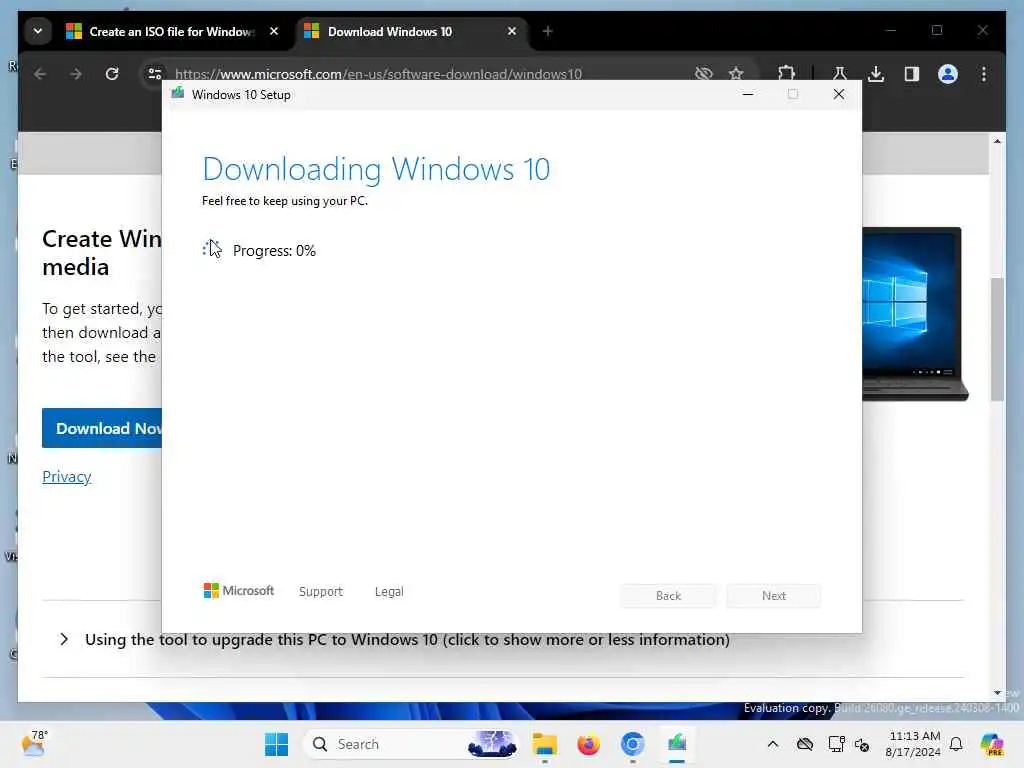This screenshot has width=1024, height=768.
Task: Click the browser address bar URL
Action: tap(378, 74)
